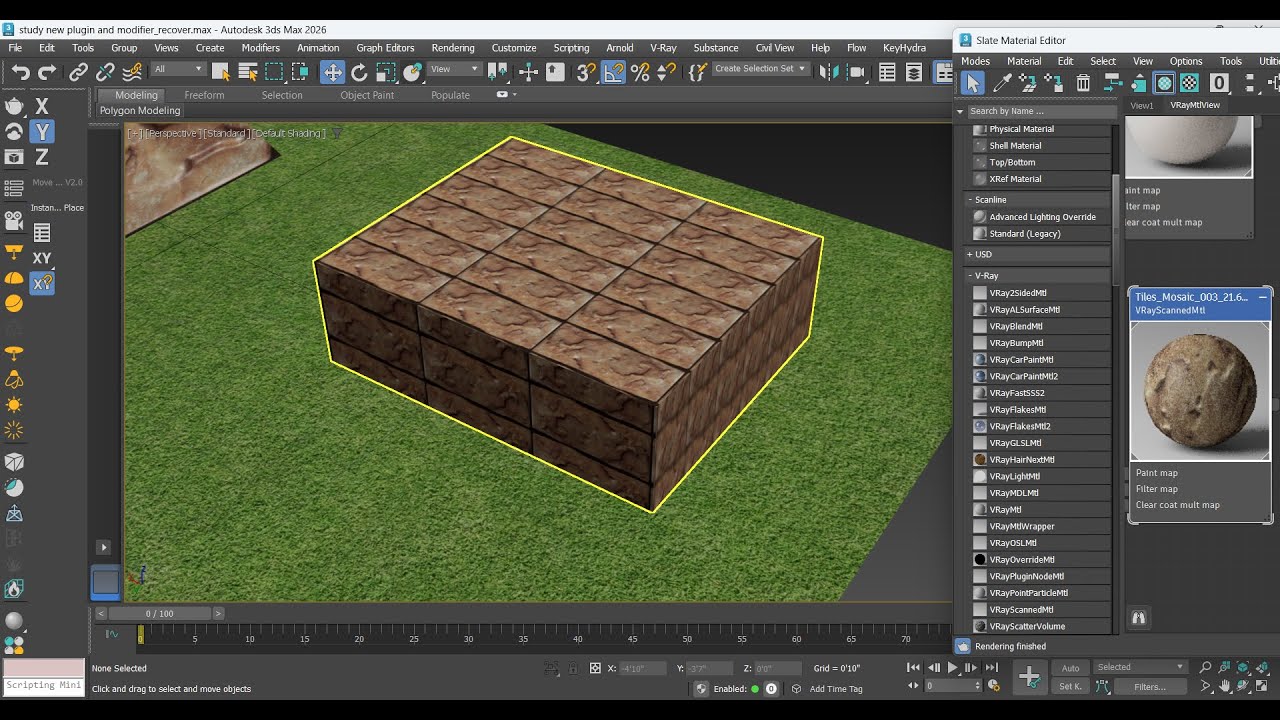
Task: Open the material browser options arrow
Action: [961, 111]
